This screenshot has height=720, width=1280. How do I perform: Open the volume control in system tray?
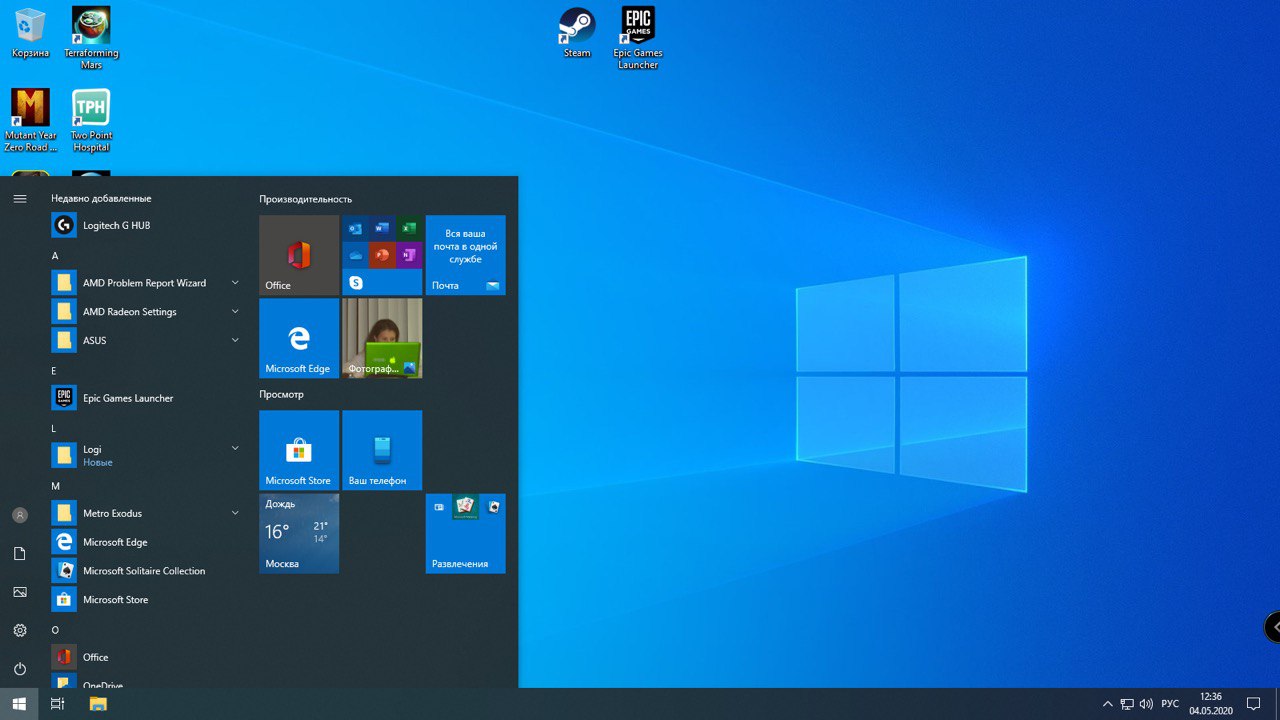[x=1146, y=704]
